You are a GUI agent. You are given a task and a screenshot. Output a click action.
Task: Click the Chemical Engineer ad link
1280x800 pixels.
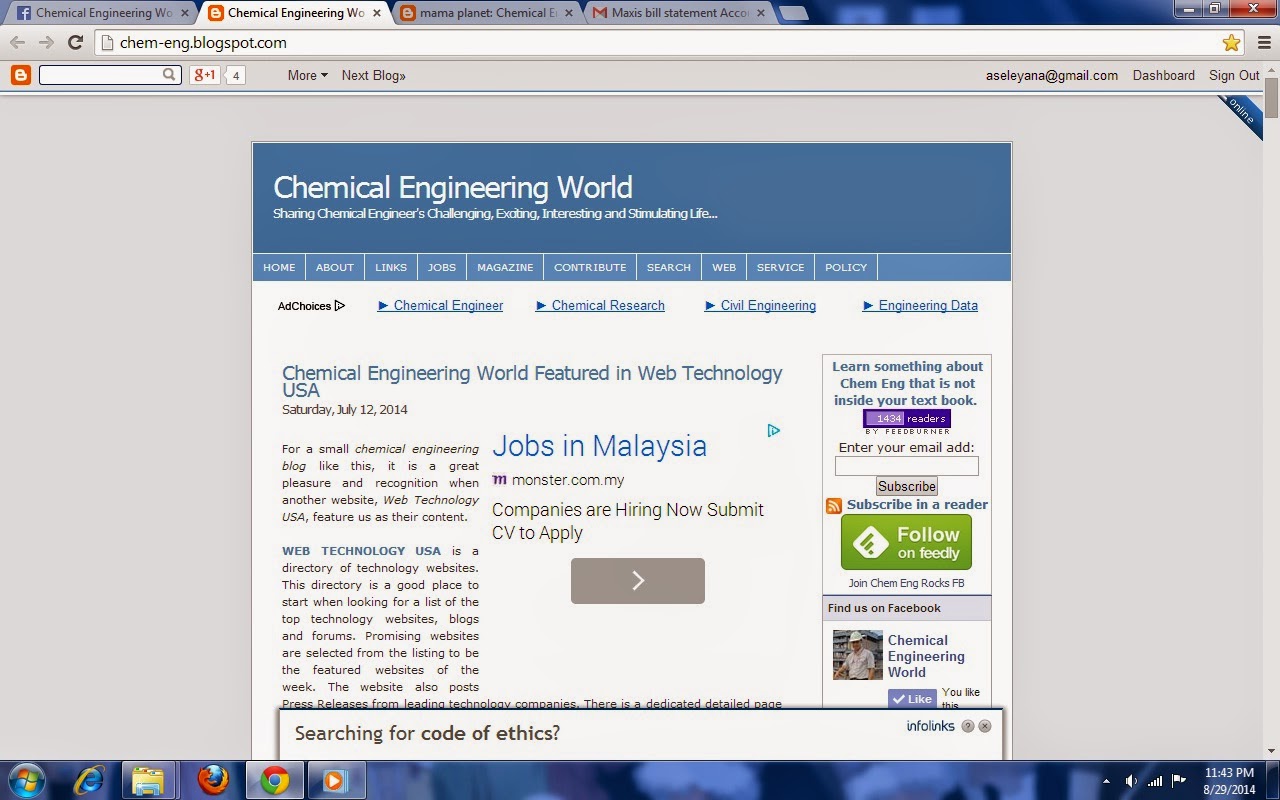point(440,306)
